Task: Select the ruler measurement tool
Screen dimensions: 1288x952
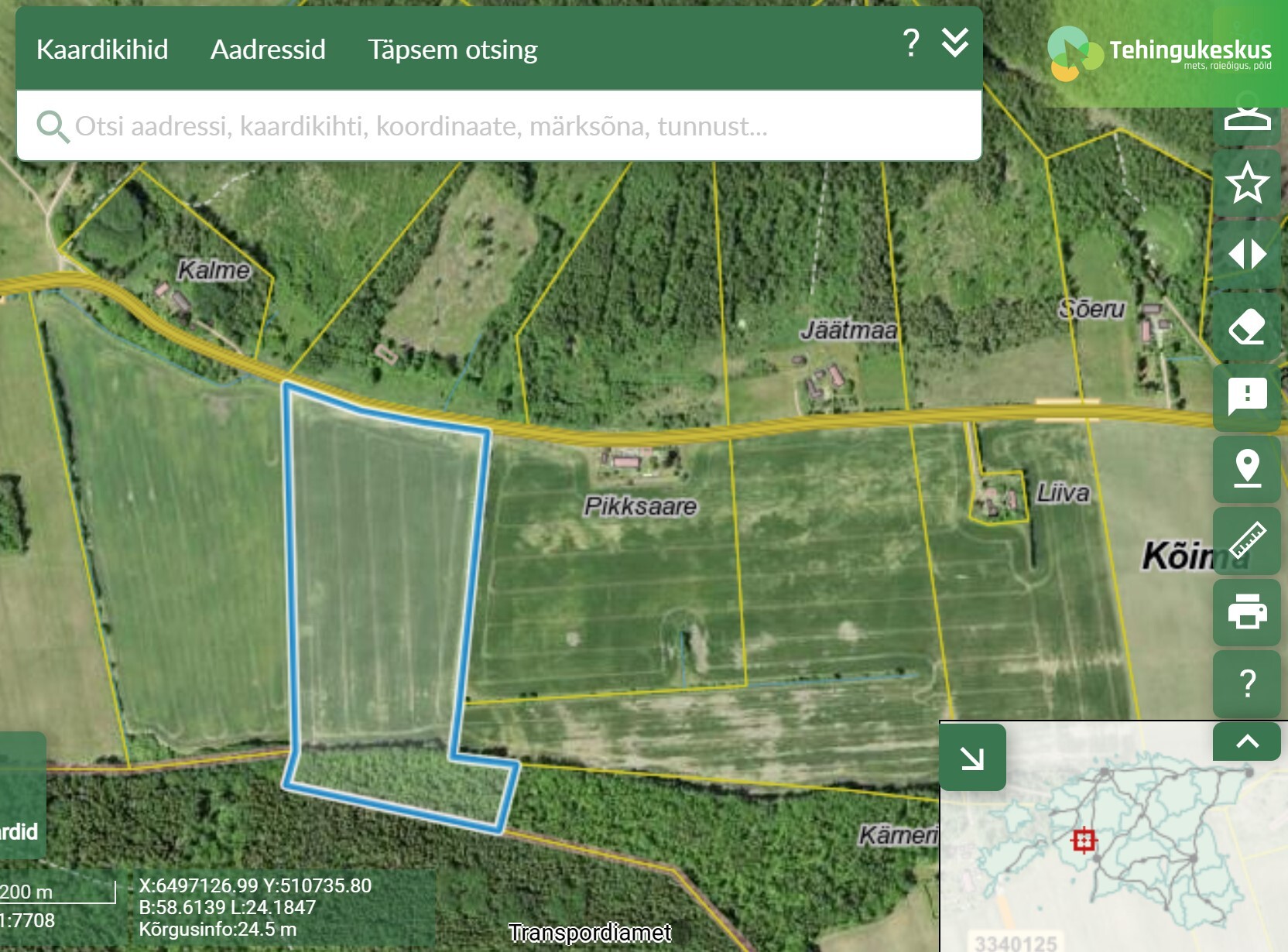Action: pyautogui.click(x=1246, y=540)
